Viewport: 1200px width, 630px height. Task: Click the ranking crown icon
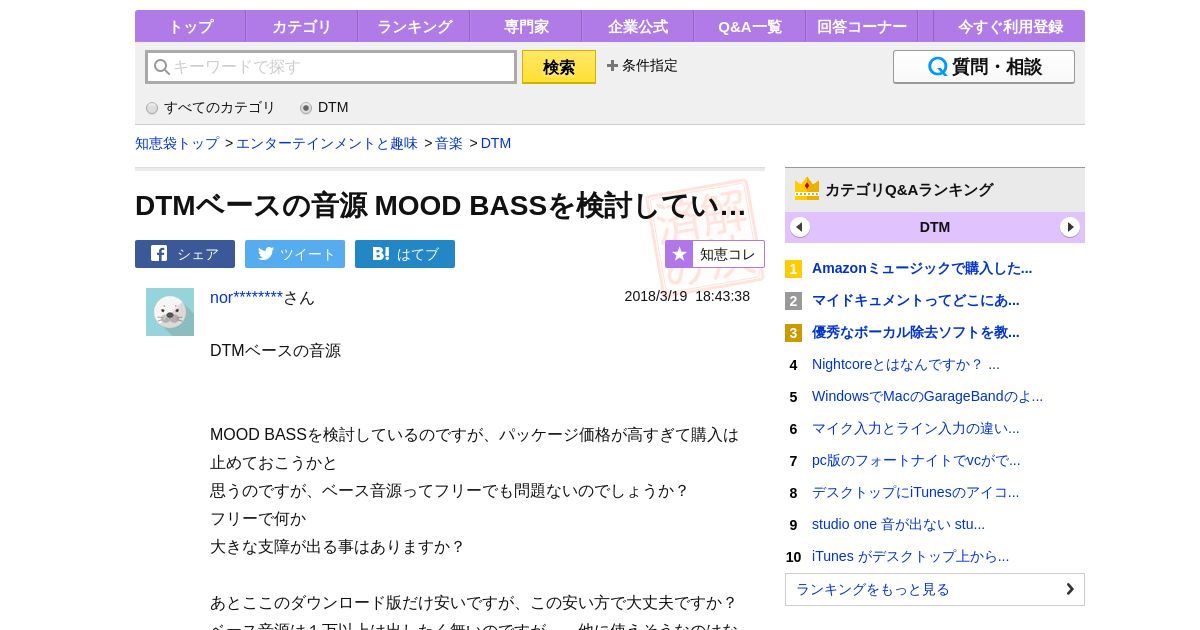click(807, 189)
